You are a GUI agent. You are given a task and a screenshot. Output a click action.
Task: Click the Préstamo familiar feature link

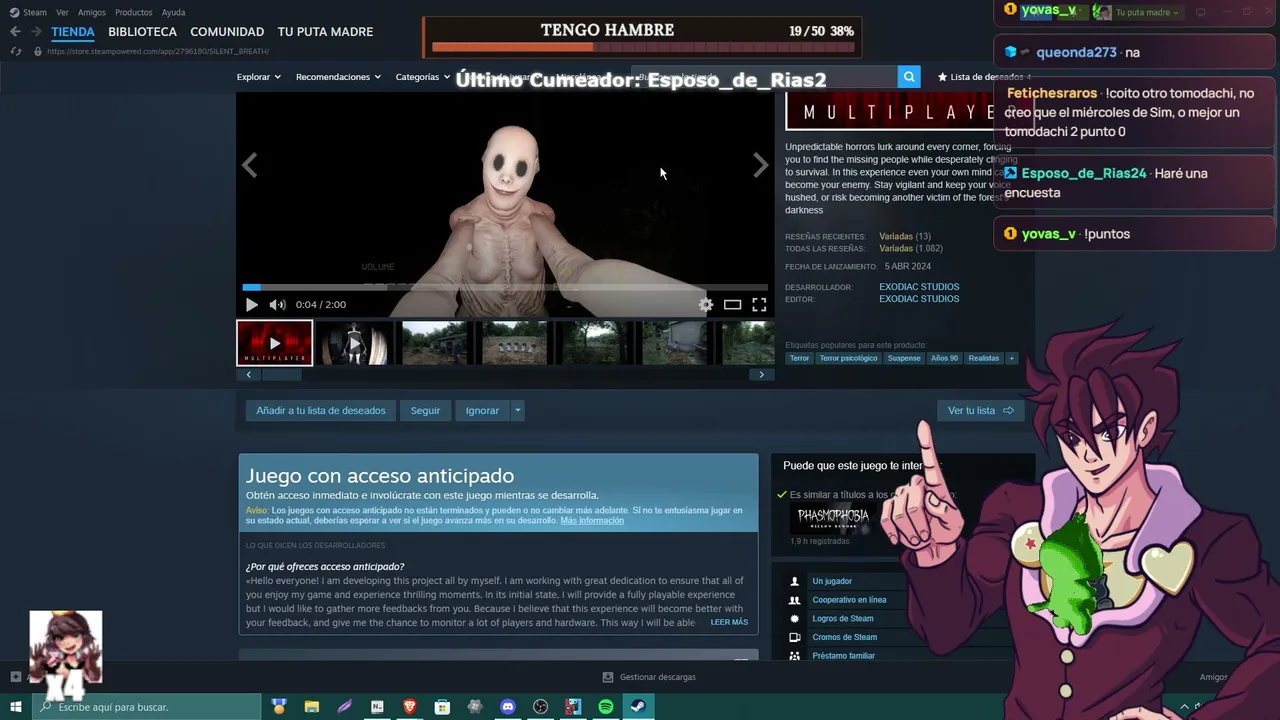pos(844,656)
